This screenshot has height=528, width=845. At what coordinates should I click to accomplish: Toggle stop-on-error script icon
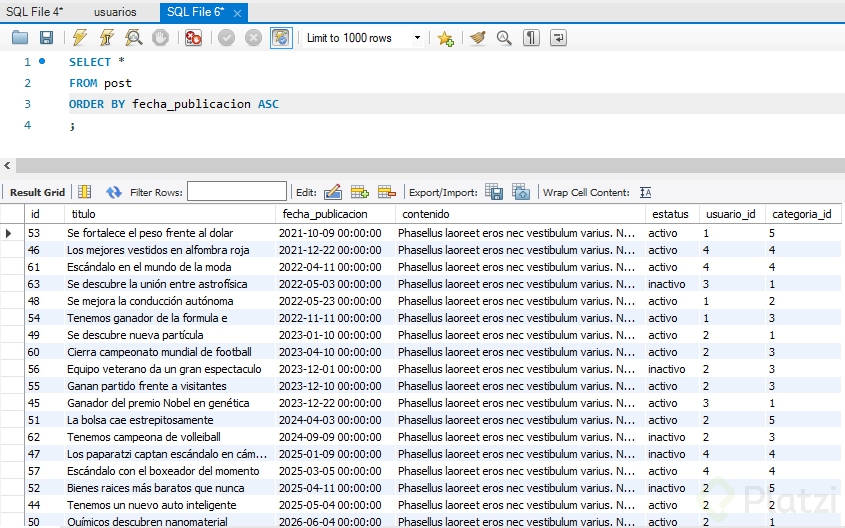(x=193, y=38)
